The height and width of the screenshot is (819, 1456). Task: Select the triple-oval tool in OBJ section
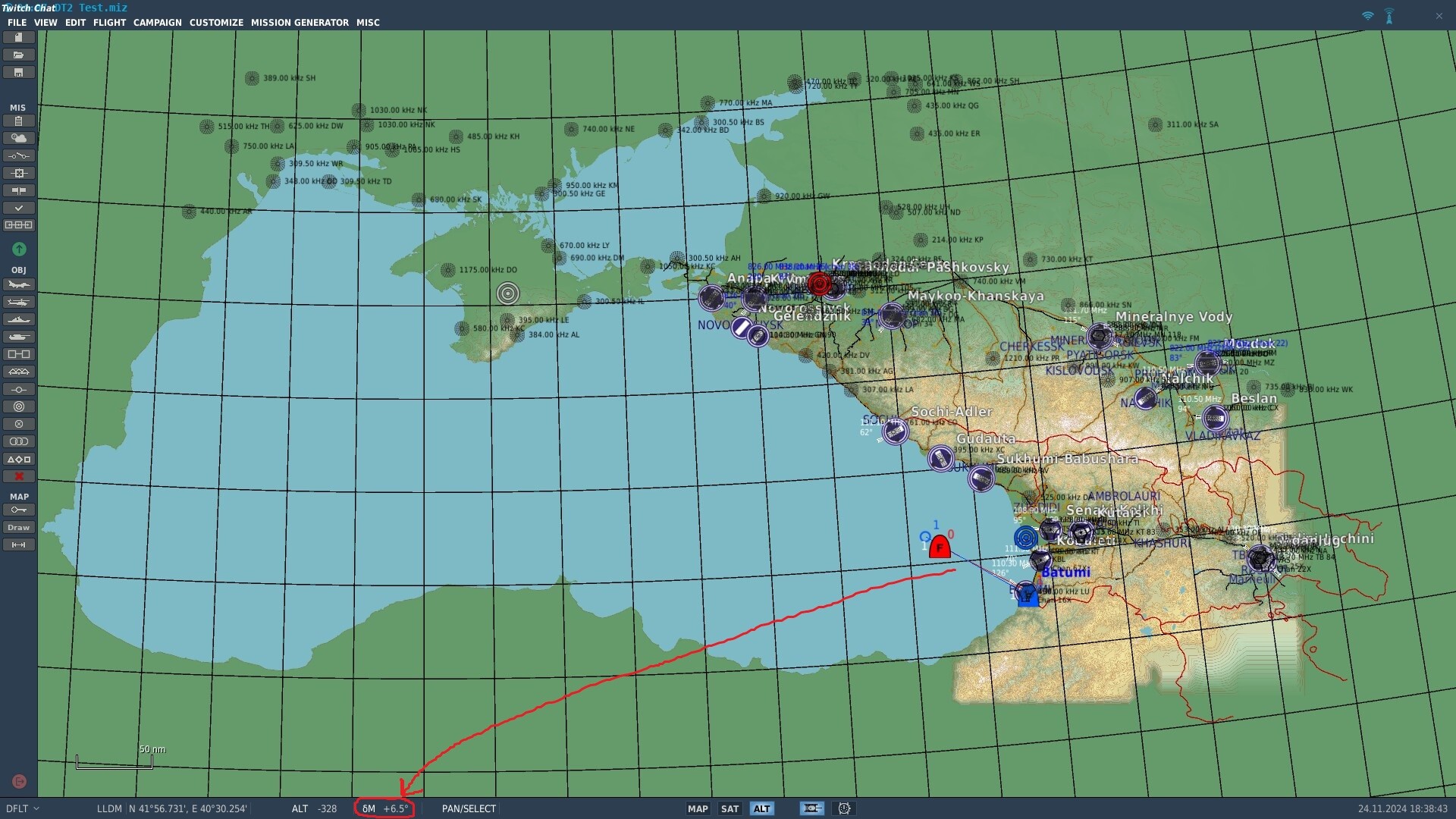coord(19,441)
